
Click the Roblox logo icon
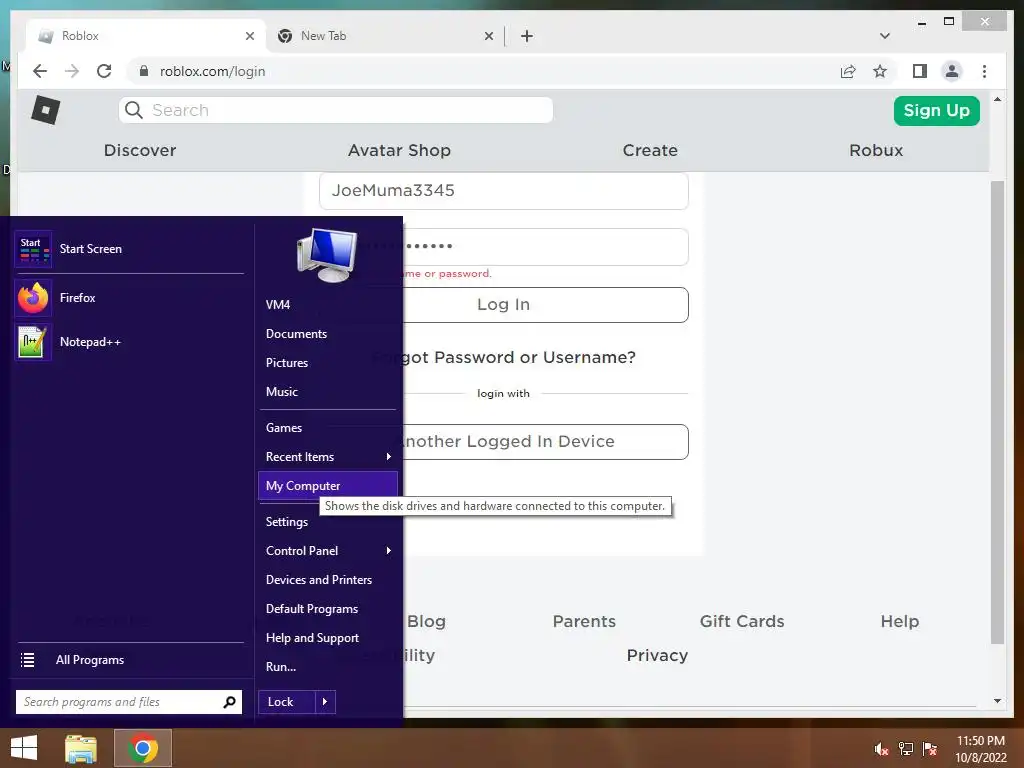[46, 110]
